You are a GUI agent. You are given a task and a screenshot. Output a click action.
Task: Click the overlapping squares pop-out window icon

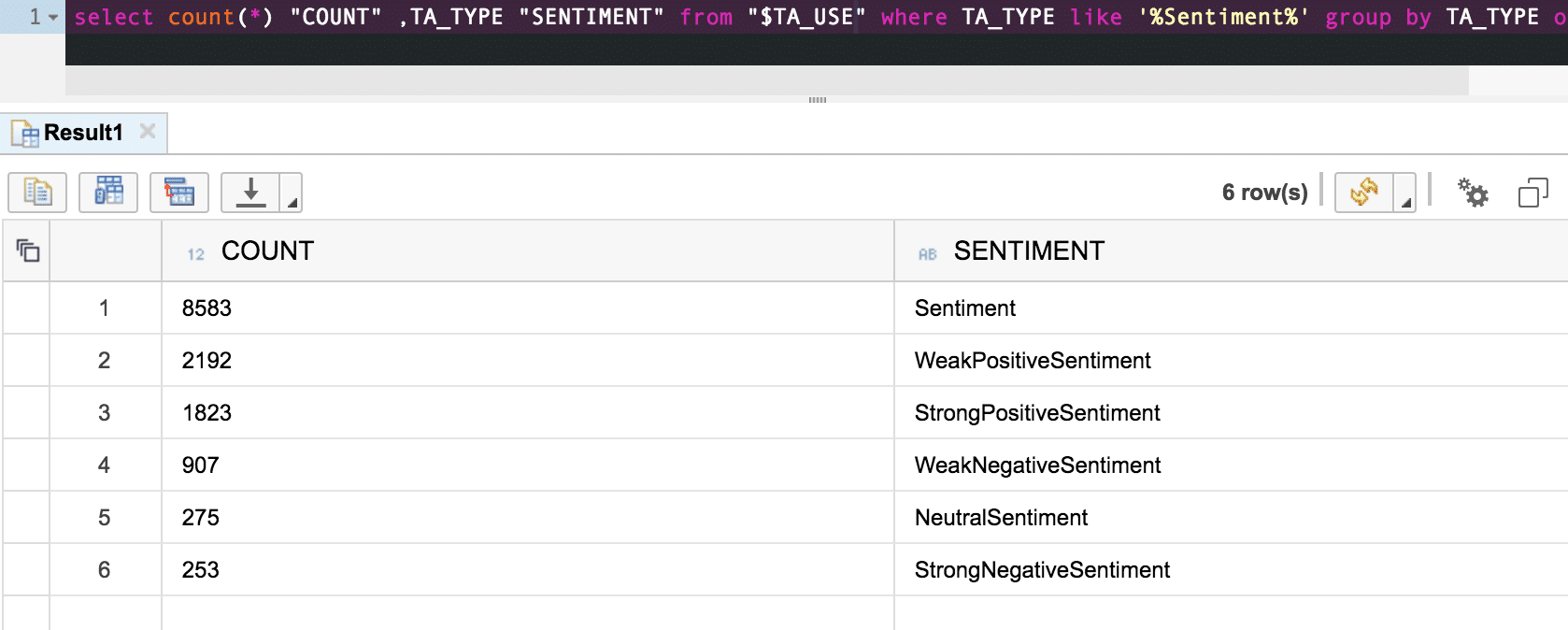1532,193
